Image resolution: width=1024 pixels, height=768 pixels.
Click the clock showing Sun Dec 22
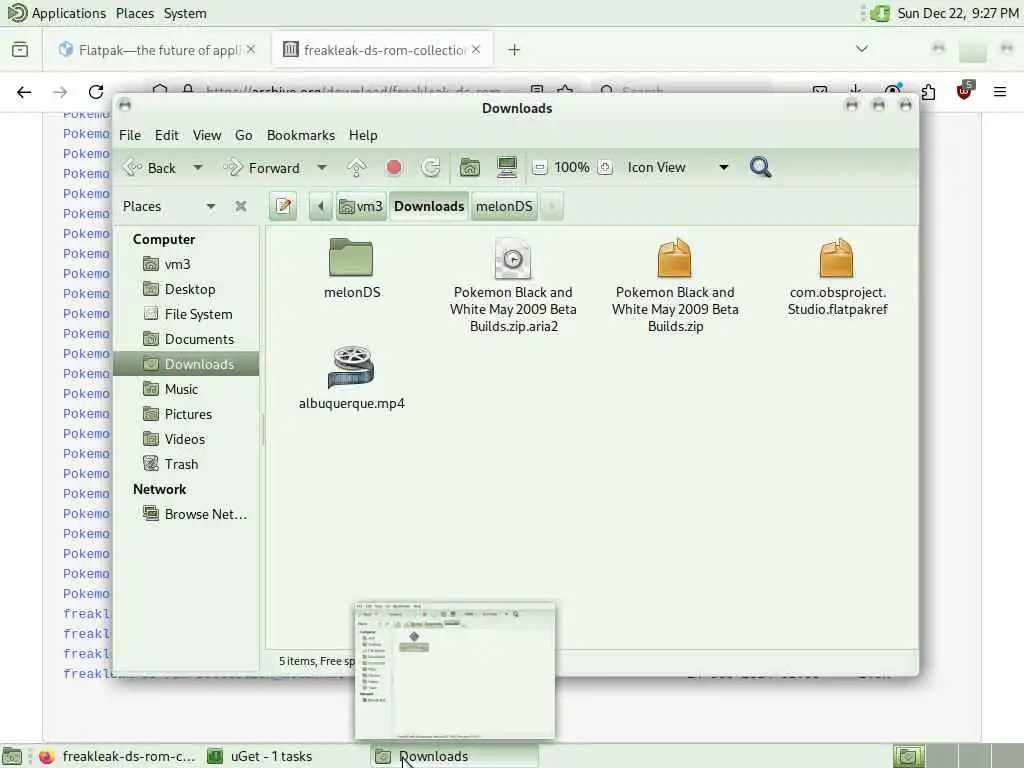[x=957, y=13]
